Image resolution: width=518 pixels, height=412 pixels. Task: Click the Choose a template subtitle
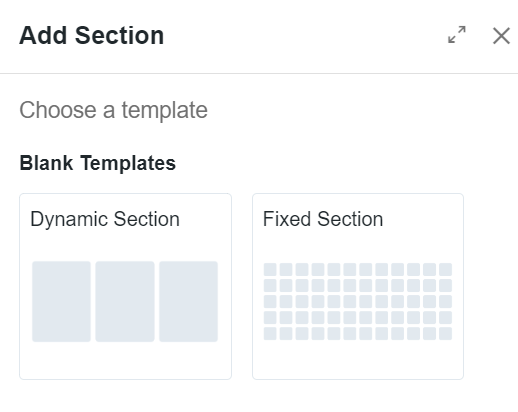(x=113, y=110)
